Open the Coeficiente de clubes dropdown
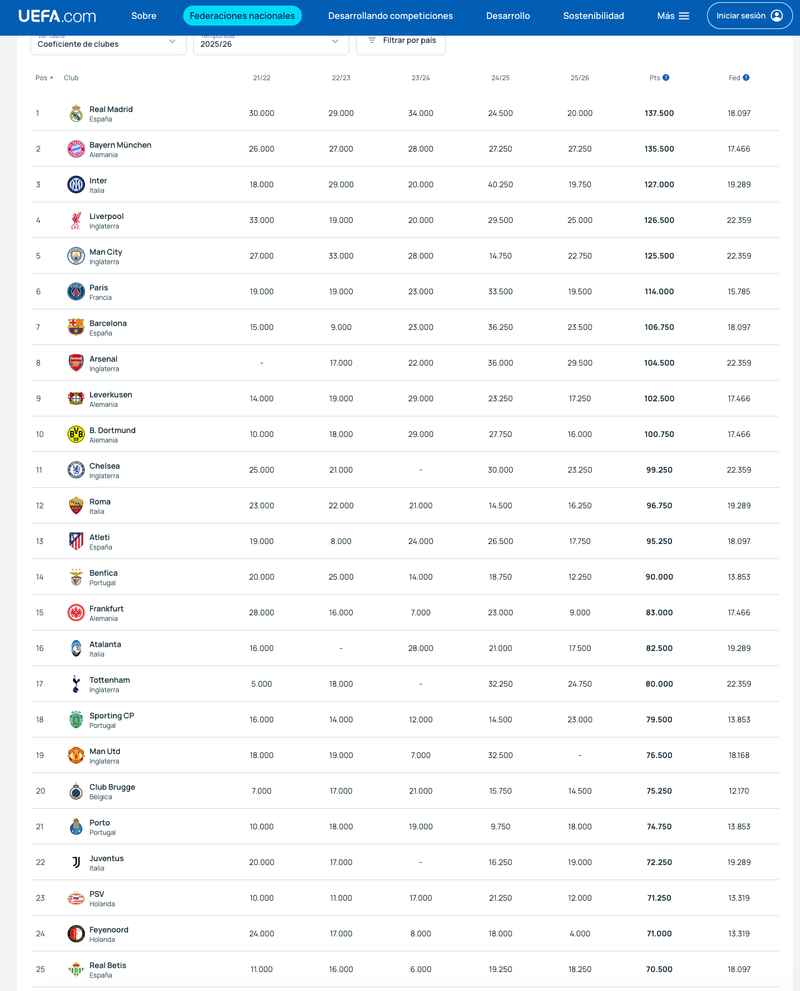Viewport: 800px width, 991px height. pyautogui.click(x=108, y=41)
